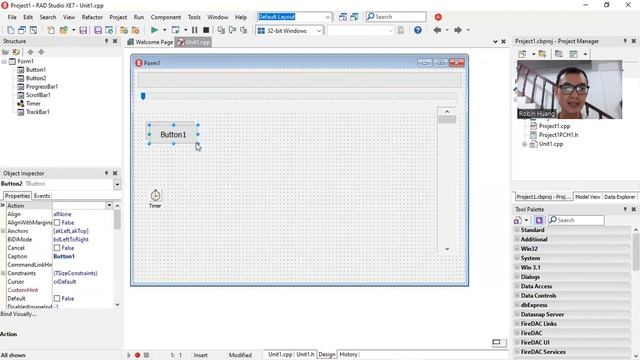Click the Back navigation arrow icon
This screenshot has height=360, width=640.
(x=437, y=30)
